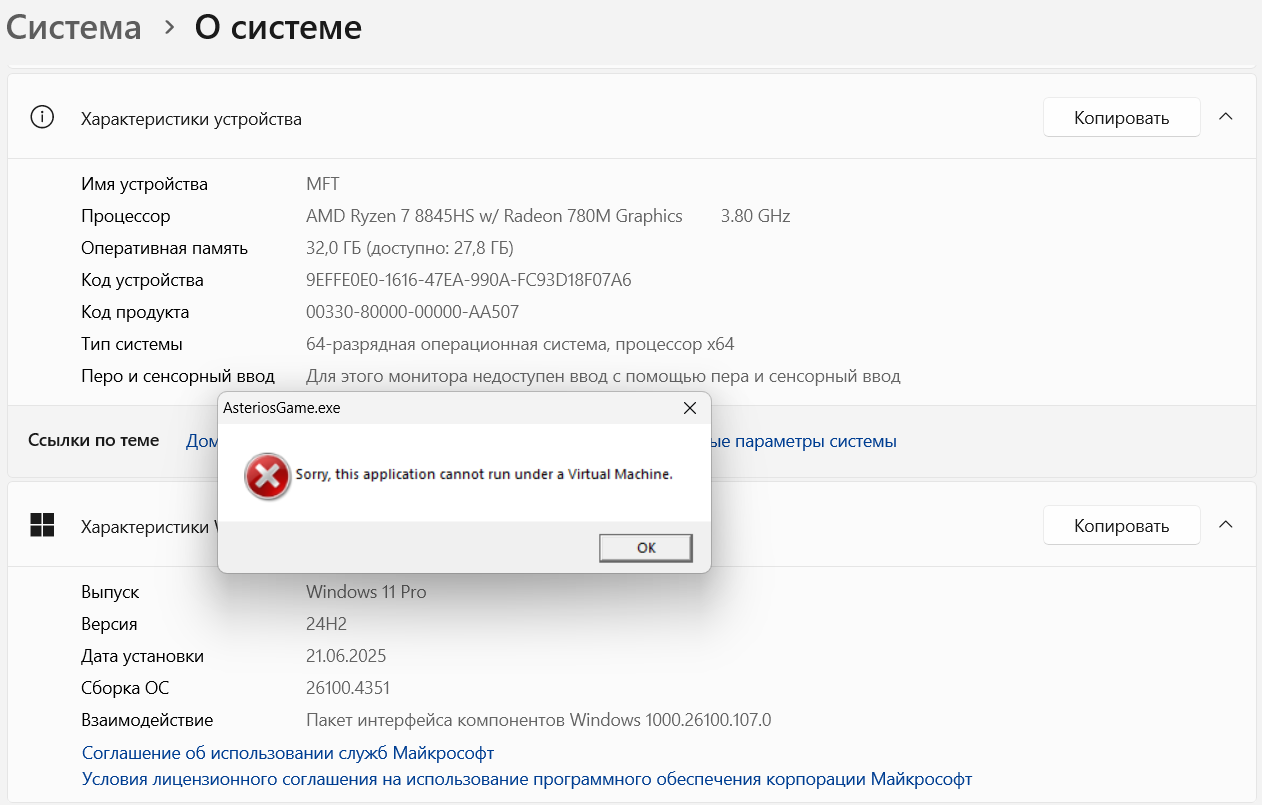Click the Код устройства GUID value
Image resolution: width=1262 pixels, height=805 pixels.
tap(468, 280)
